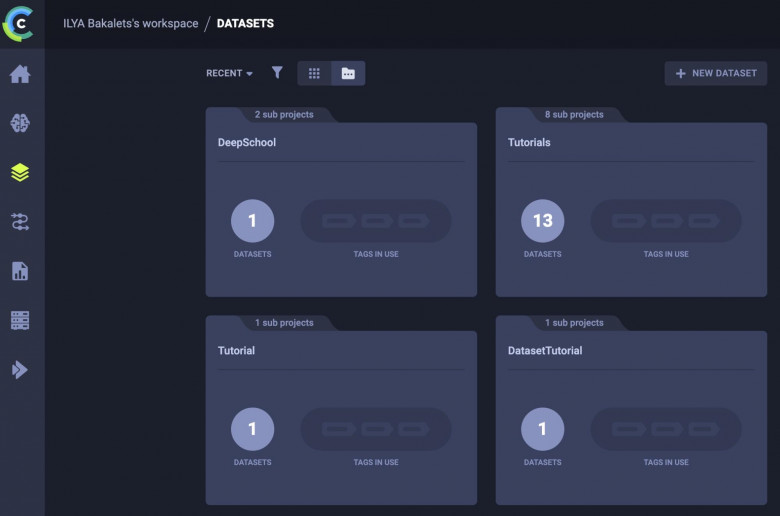The width and height of the screenshot is (780, 516).
Task: Switch to grid list view
Action: pos(314,73)
